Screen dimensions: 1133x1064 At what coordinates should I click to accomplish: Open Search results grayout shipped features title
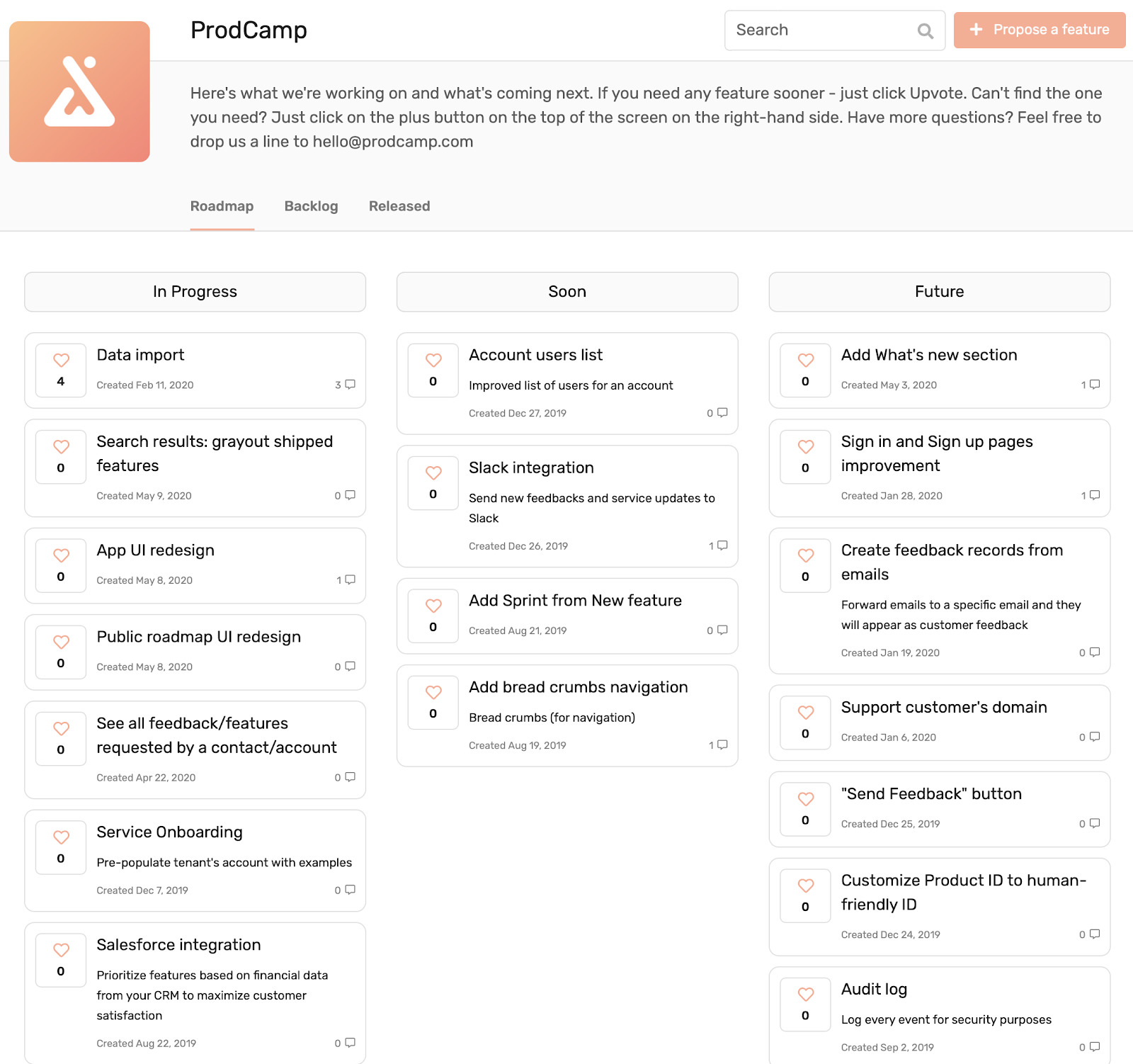point(215,453)
